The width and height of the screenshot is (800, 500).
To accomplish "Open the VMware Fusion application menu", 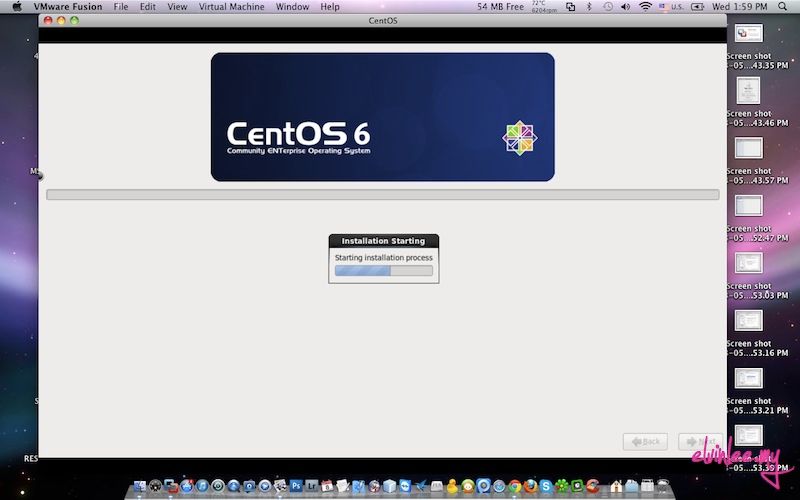I will (68, 7).
